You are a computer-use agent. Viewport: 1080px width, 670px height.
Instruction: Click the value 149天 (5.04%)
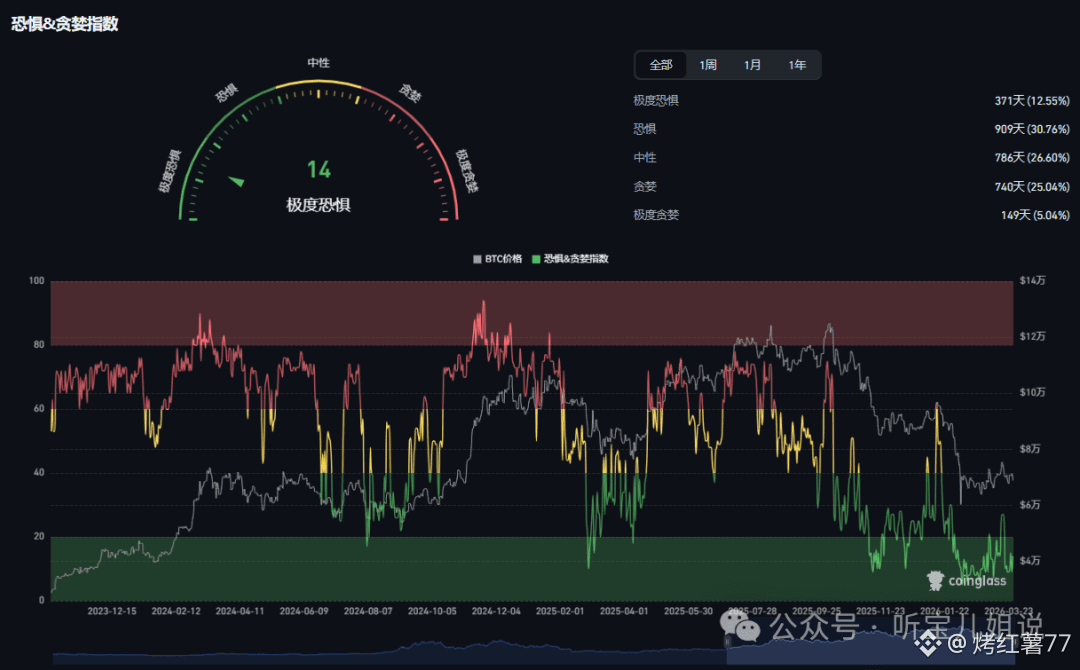coord(1035,215)
